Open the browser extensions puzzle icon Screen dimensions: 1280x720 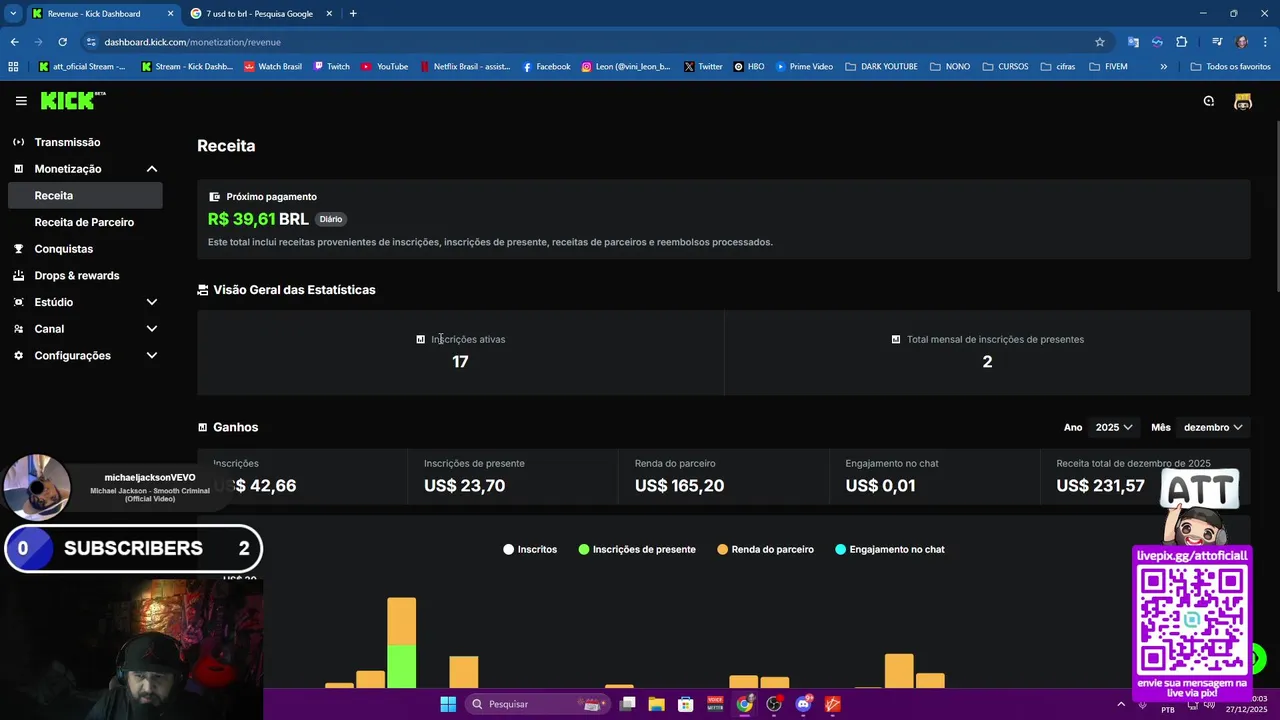(1182, 42)
